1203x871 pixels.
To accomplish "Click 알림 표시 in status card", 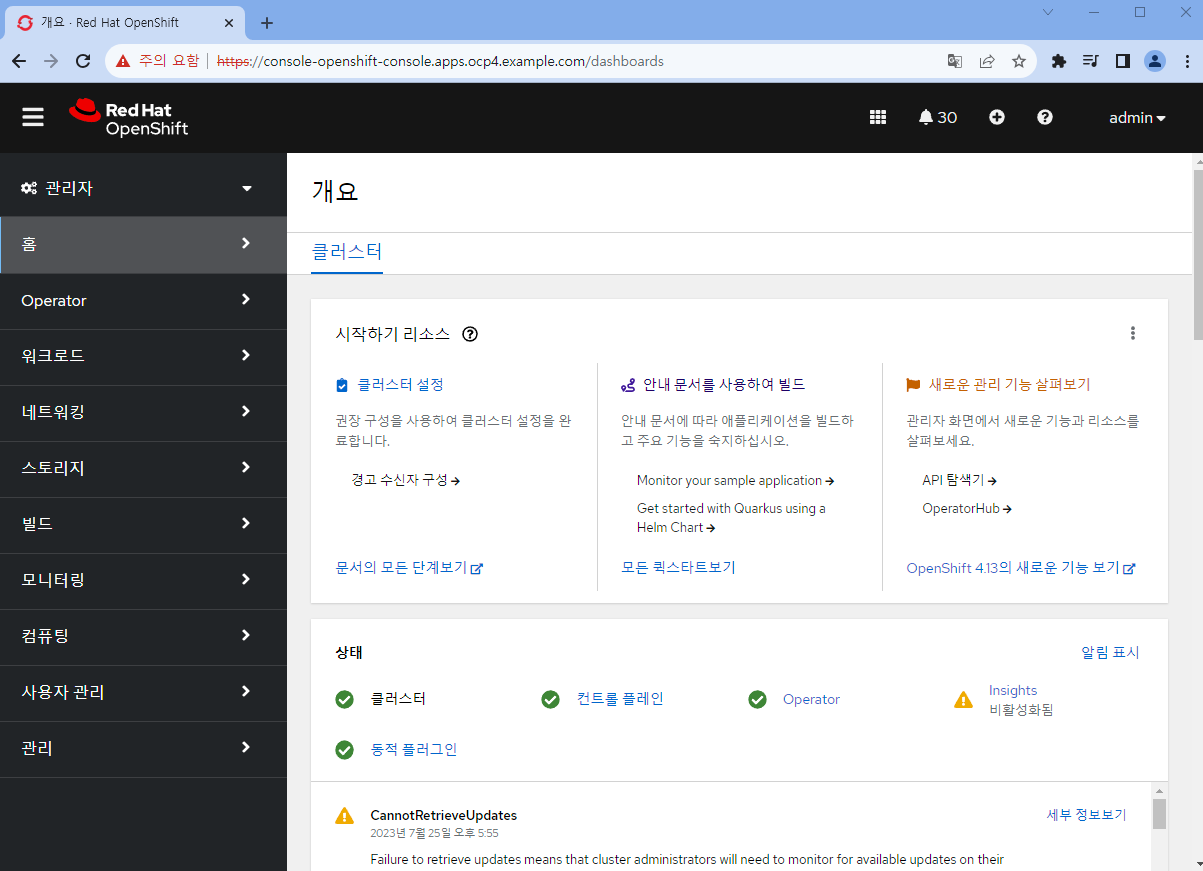I will (1110, 652).
